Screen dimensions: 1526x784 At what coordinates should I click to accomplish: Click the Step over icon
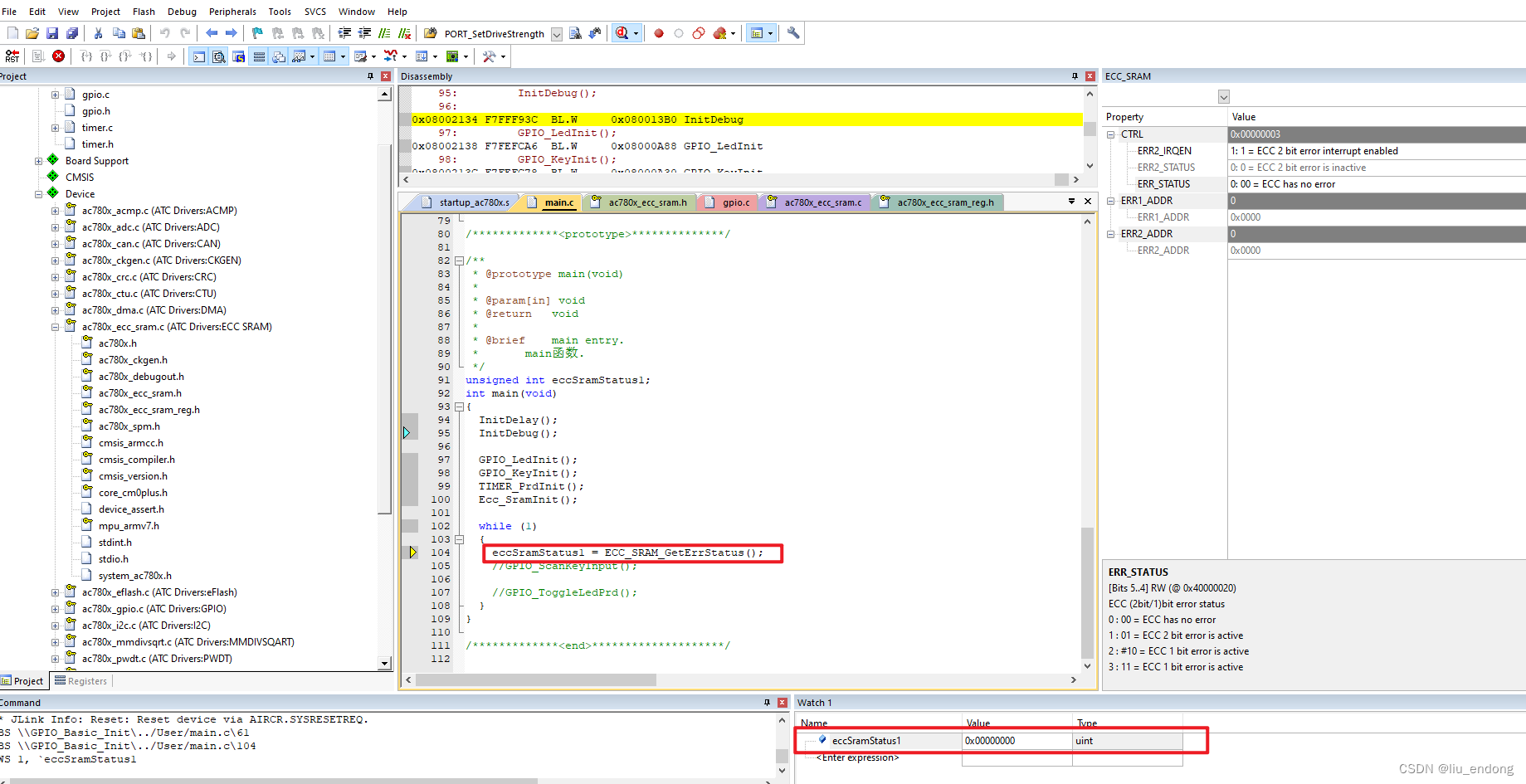coord(106,56)
